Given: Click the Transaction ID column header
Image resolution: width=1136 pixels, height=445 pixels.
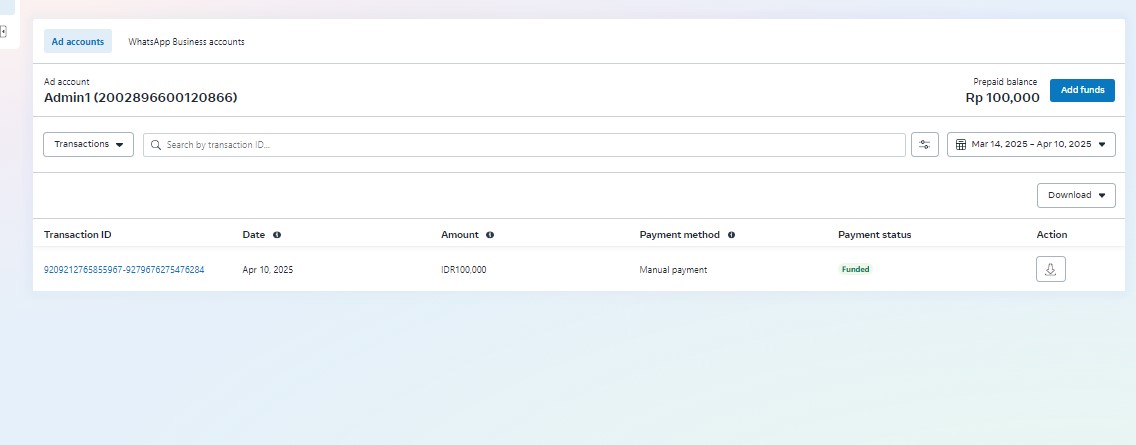Looking at the screenshot, I should [x=78, y=235].
